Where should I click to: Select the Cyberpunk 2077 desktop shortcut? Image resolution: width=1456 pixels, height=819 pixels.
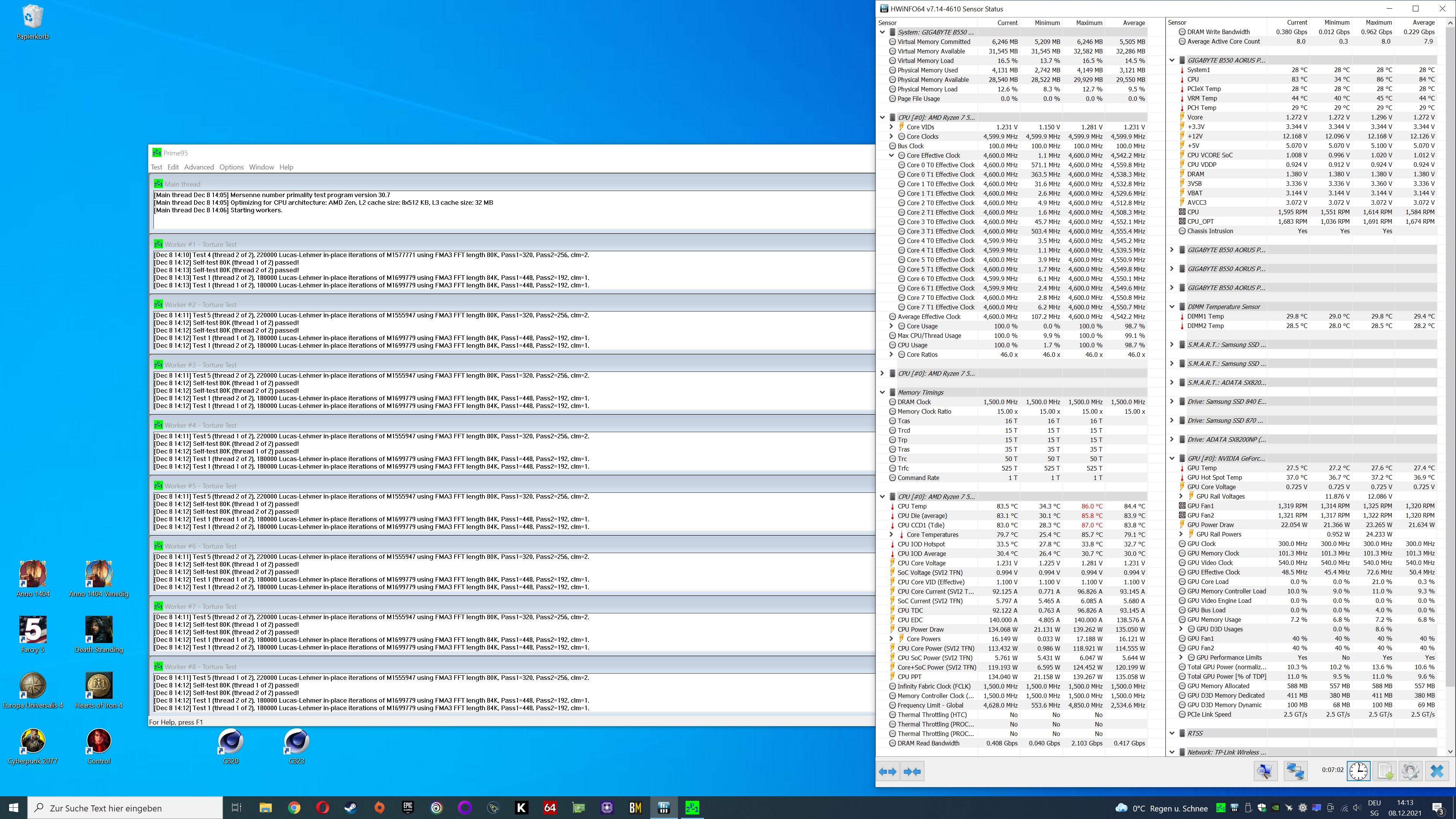33,746
